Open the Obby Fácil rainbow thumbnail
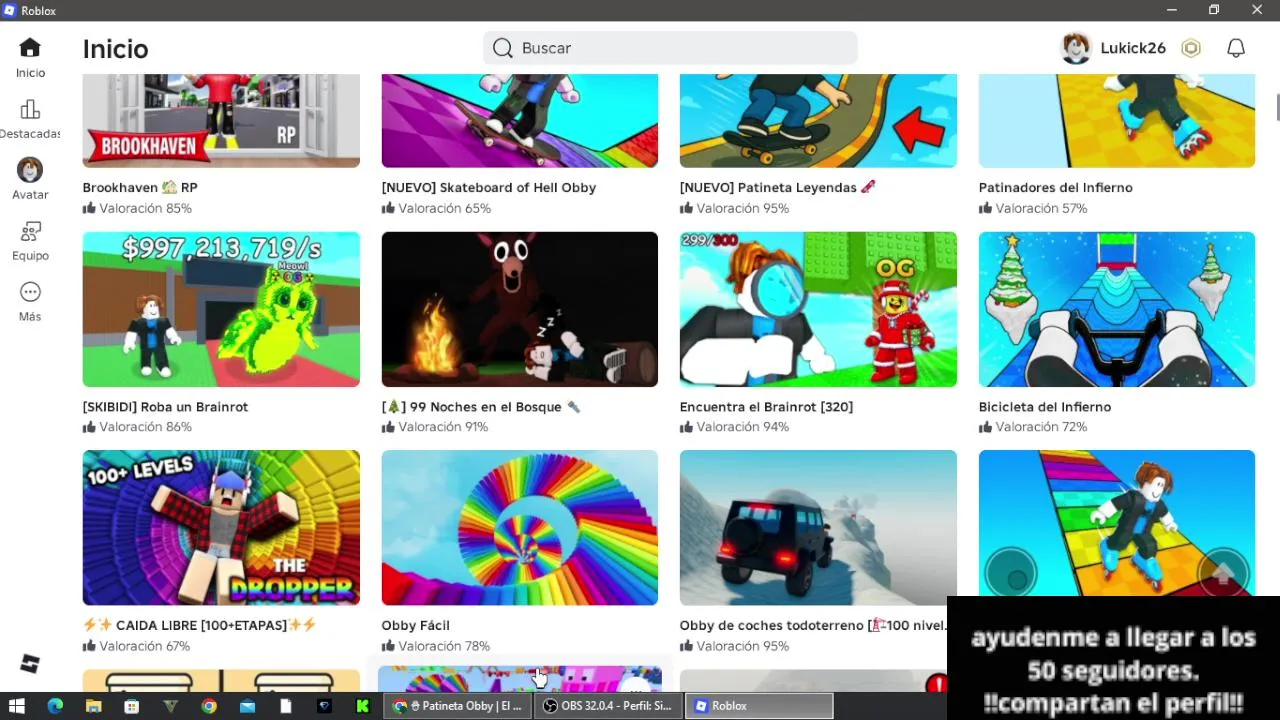 pyautogui.click(x=520, y=527)
